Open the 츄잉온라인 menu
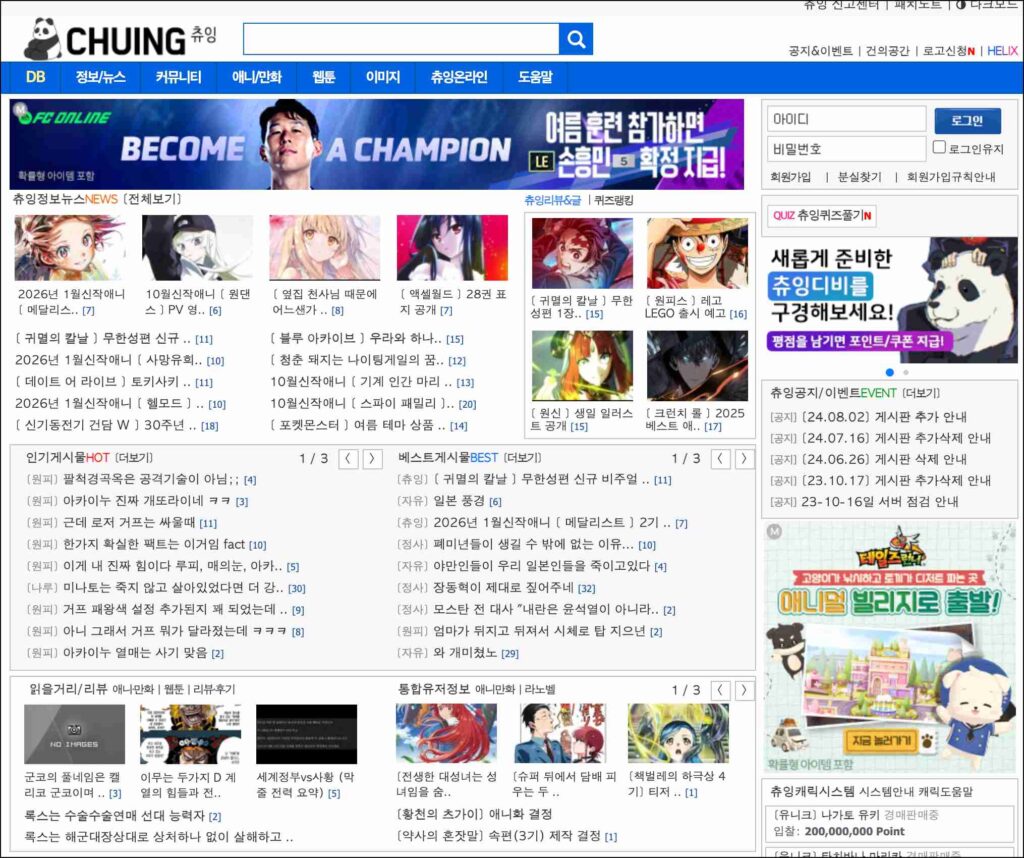This screenshot has width=1024, height=858. (459, 77)
